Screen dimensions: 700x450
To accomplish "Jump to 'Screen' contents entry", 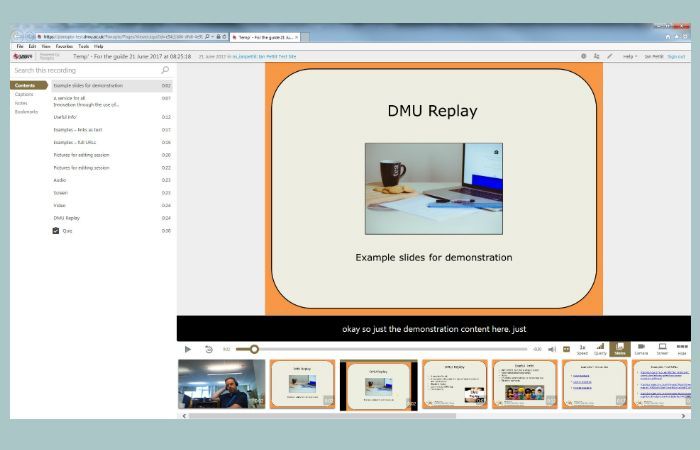I will coord(112,193).
